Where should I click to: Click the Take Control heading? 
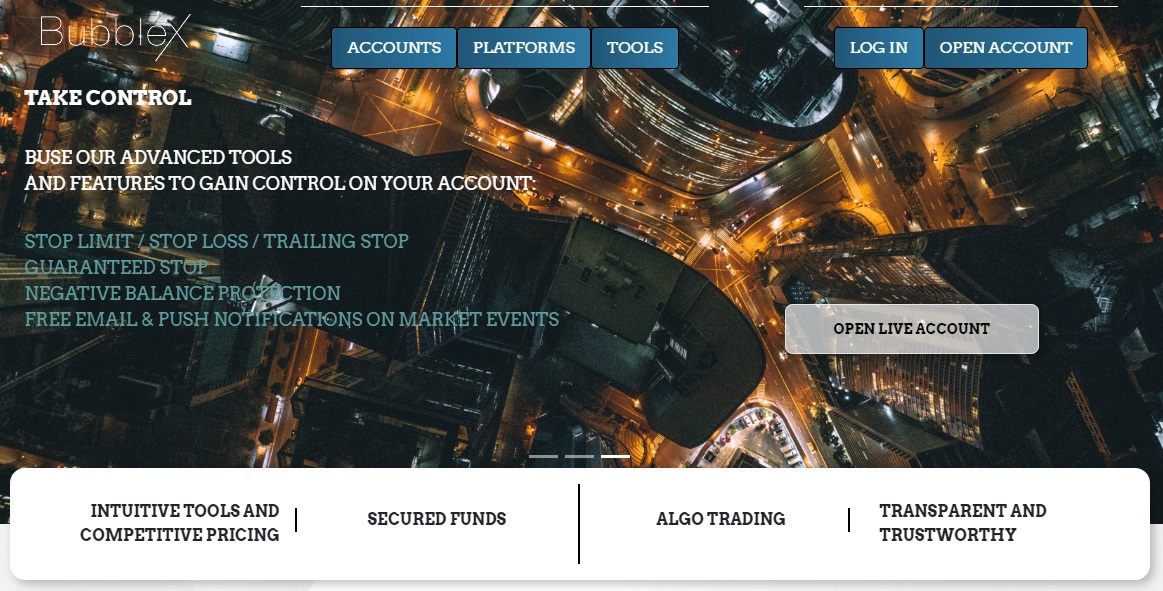pyautogui.click(x=108, y=98)
